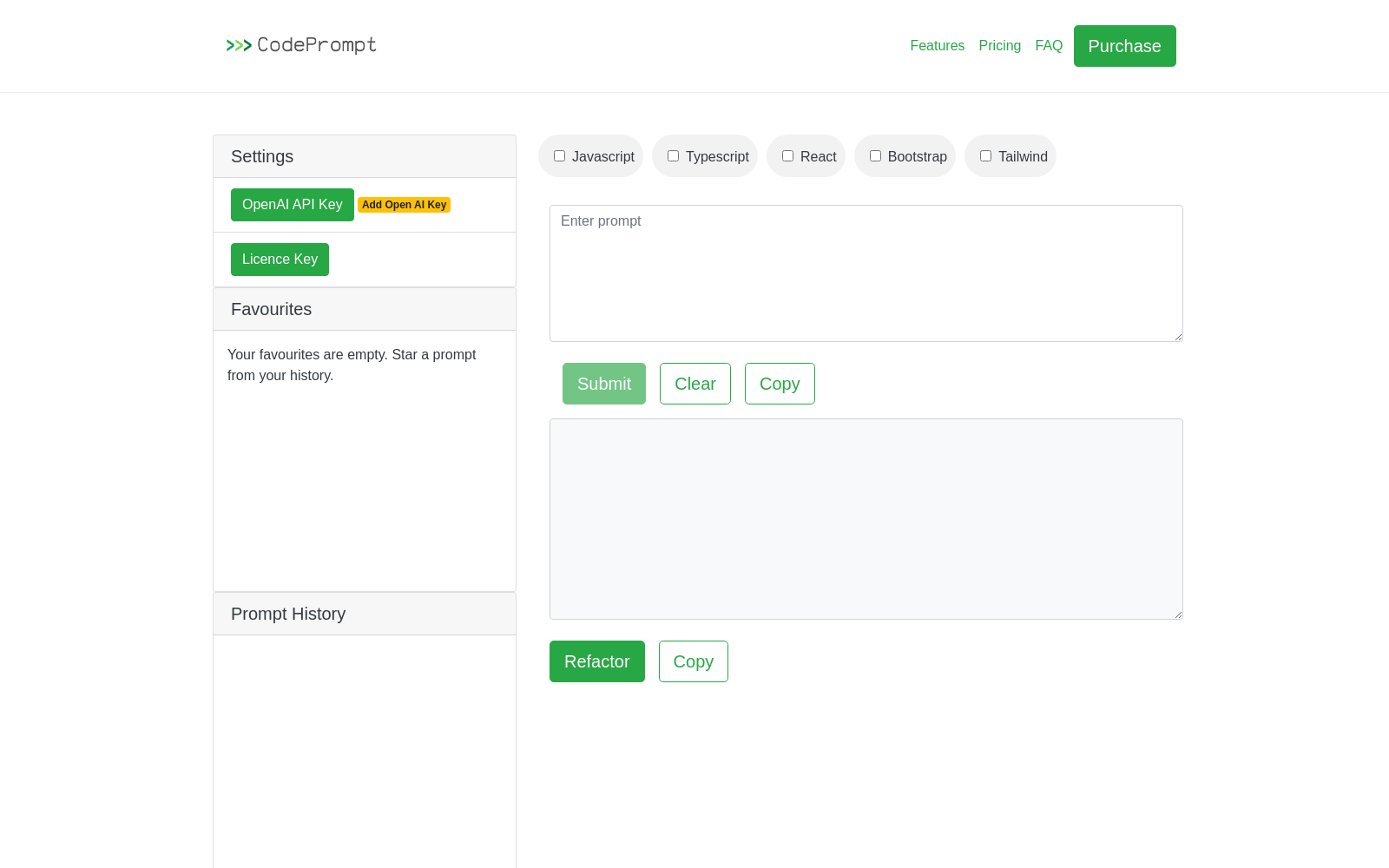Viewport: 1389px width, 868px height.
Task: Open the Licence Key button
Action: (x=280, y=260)
